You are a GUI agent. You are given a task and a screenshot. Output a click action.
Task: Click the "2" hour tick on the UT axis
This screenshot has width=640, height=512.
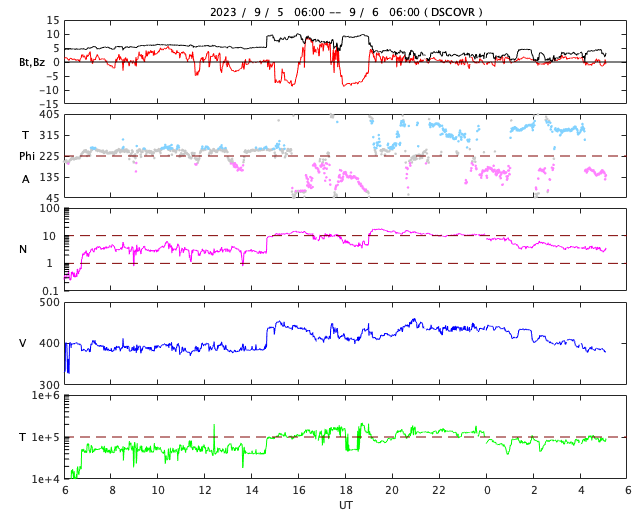point(534,490)
